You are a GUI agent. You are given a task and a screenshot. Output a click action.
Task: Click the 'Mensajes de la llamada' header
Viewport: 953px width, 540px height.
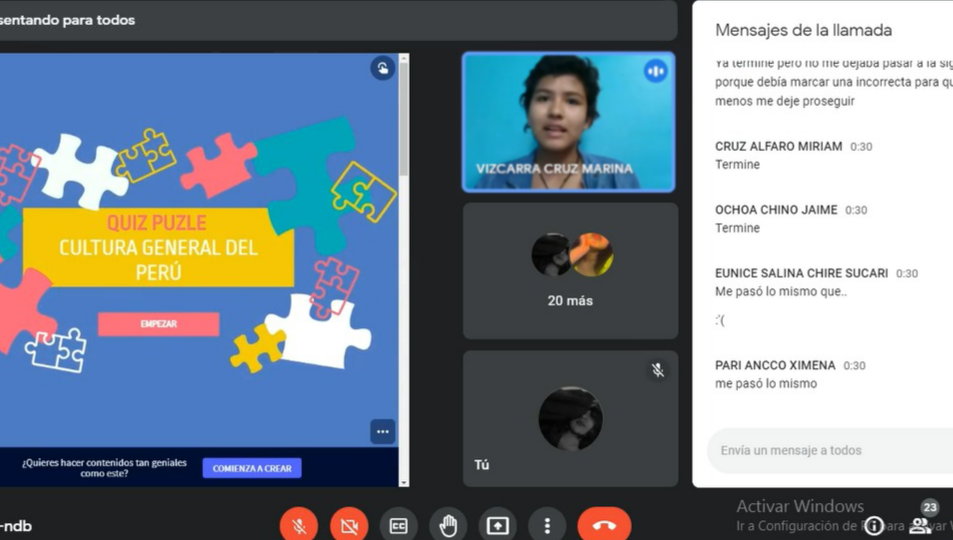click(x=803, y=30)
